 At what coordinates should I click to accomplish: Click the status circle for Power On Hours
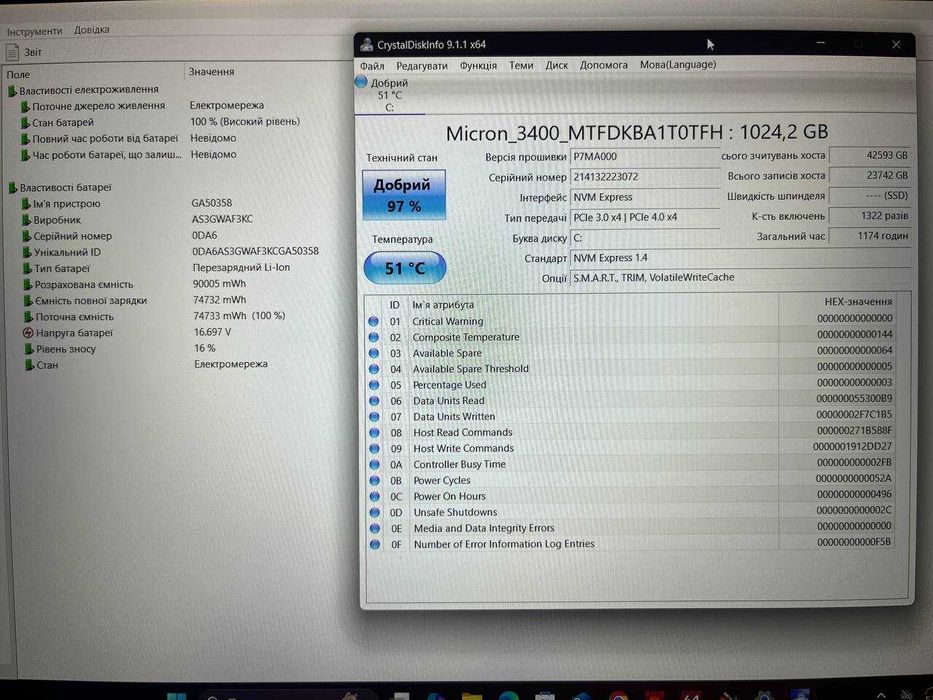click(374, 496)
